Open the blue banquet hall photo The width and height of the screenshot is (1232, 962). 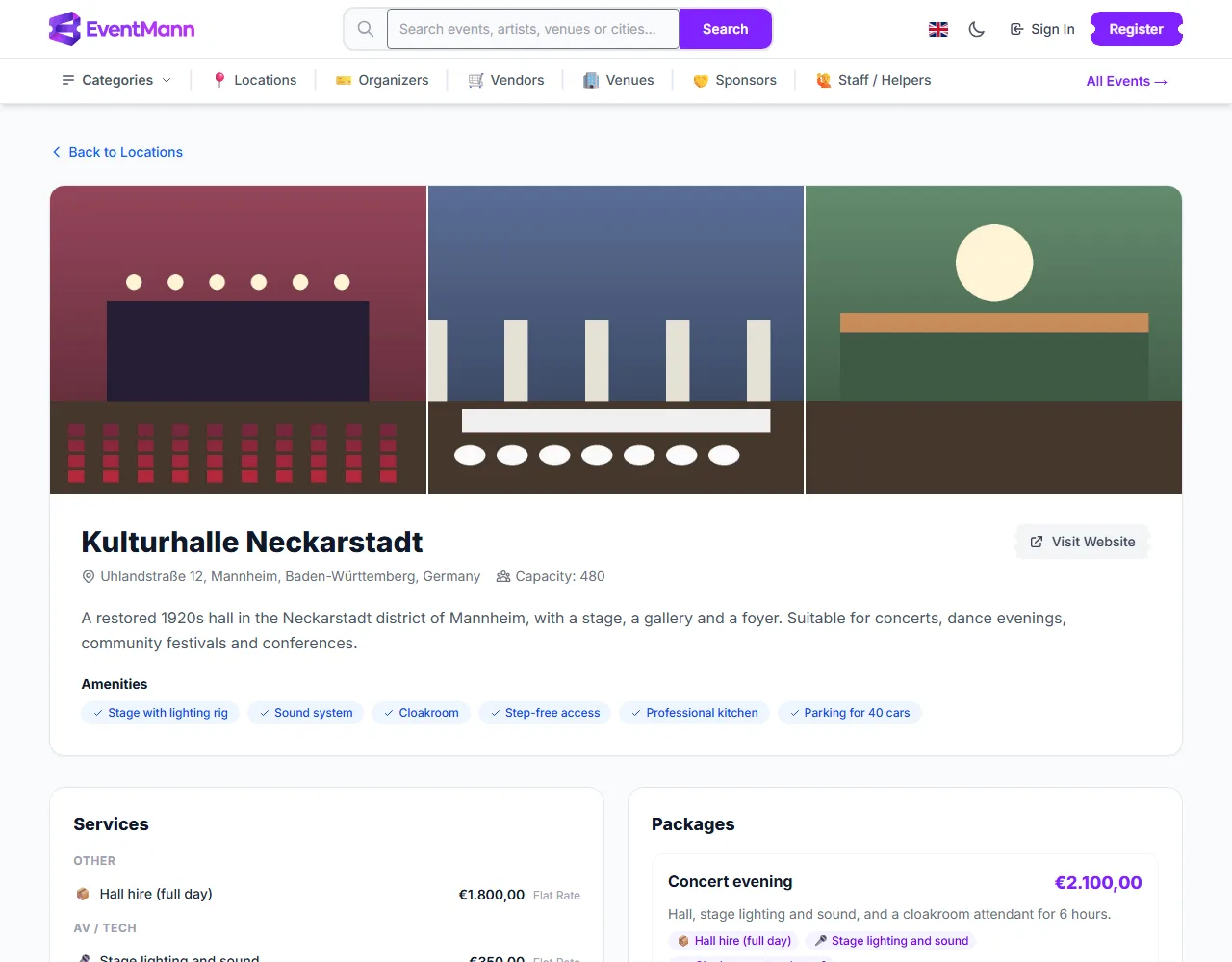pyautogui.click(x=616, y=340)
